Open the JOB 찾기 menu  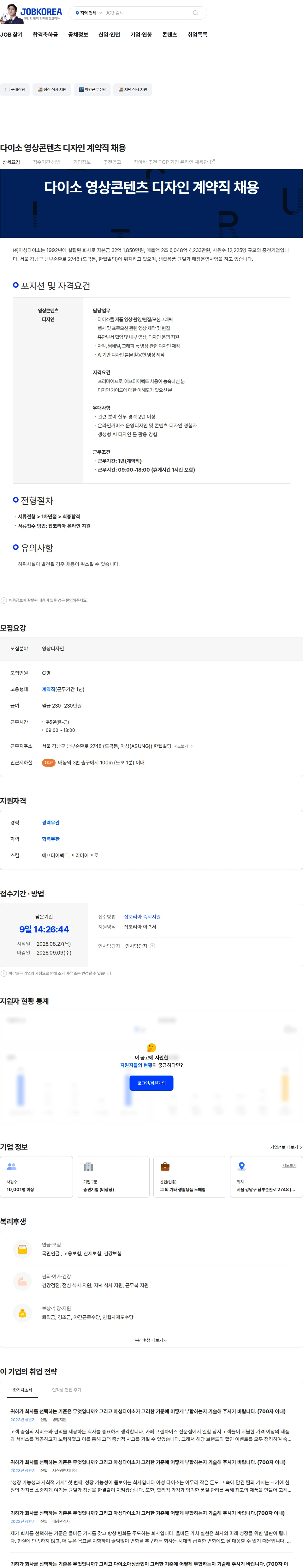(x=12, y=35)
